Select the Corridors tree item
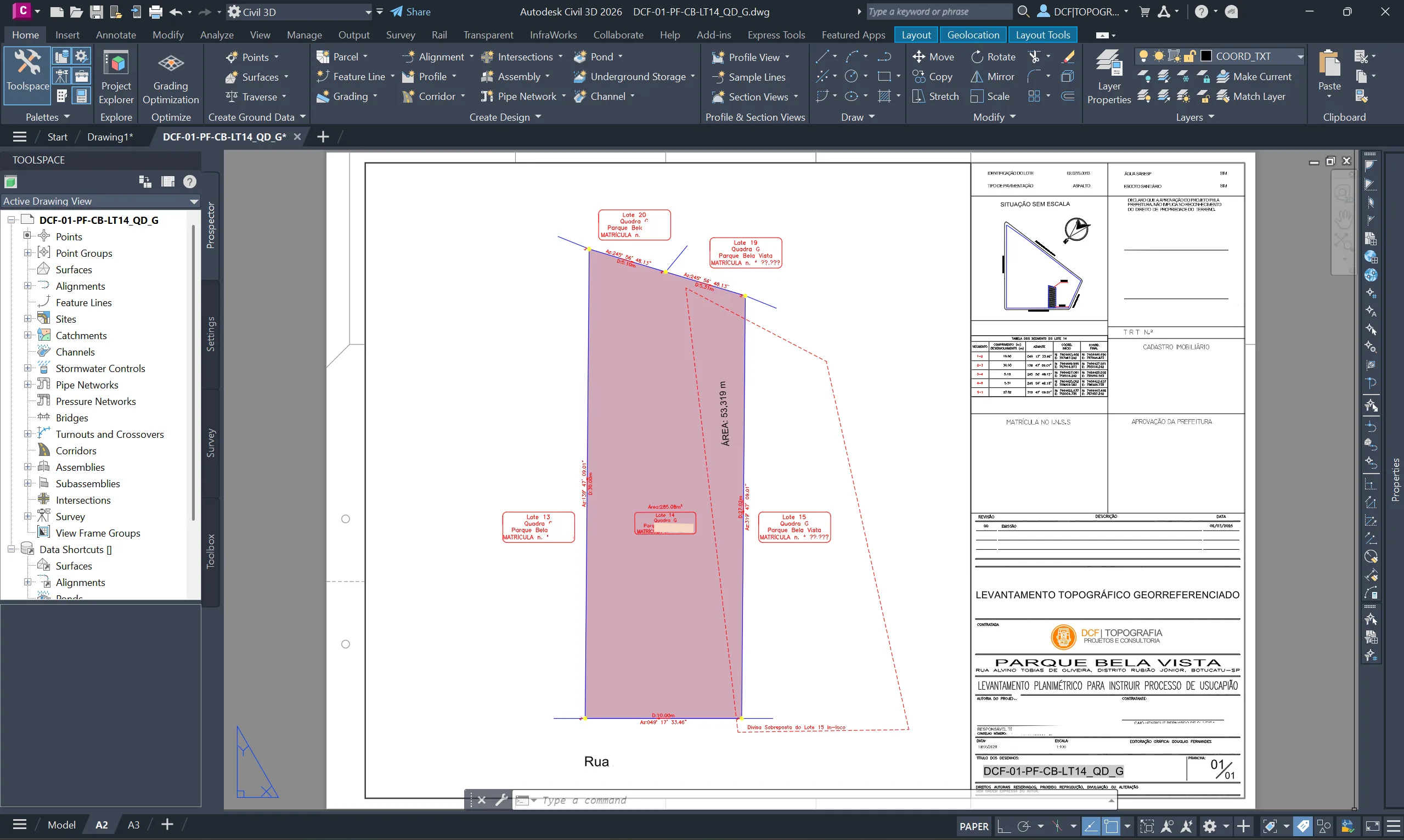The height and width of the screenshot is (840, 1404). tap(76, 450)
